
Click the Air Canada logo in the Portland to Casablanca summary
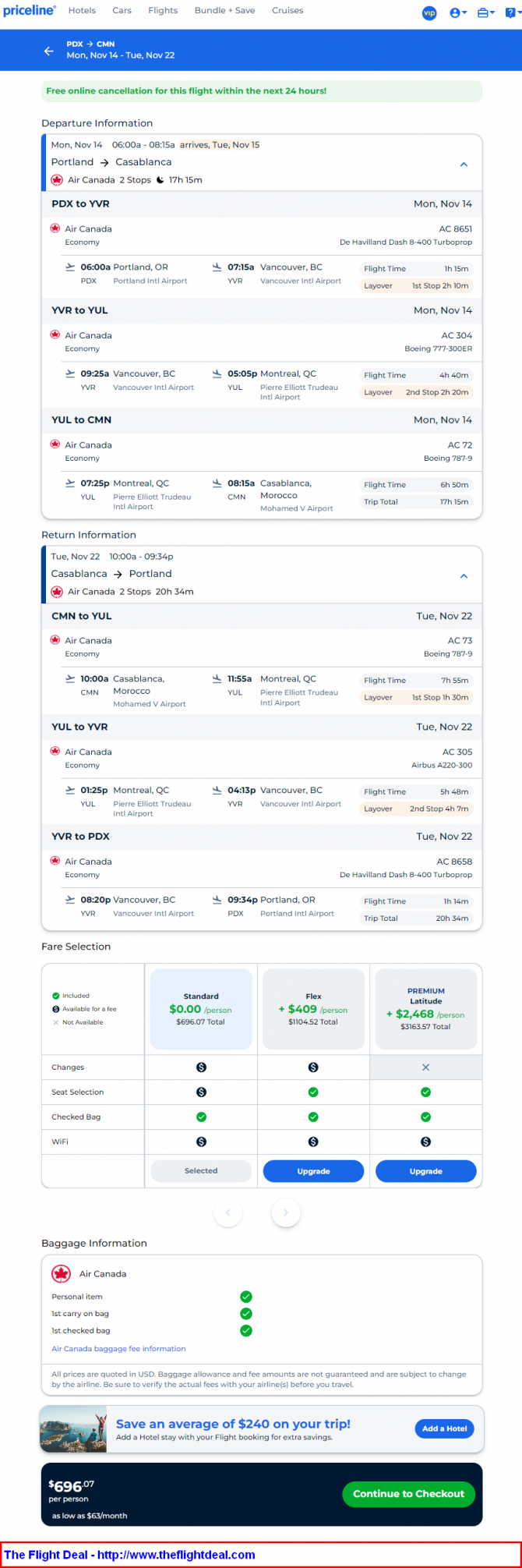tap(57, 180)
